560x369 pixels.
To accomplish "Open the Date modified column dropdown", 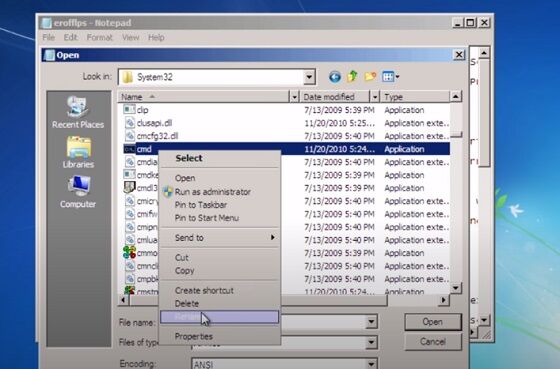I will click(x=375, y=97).
